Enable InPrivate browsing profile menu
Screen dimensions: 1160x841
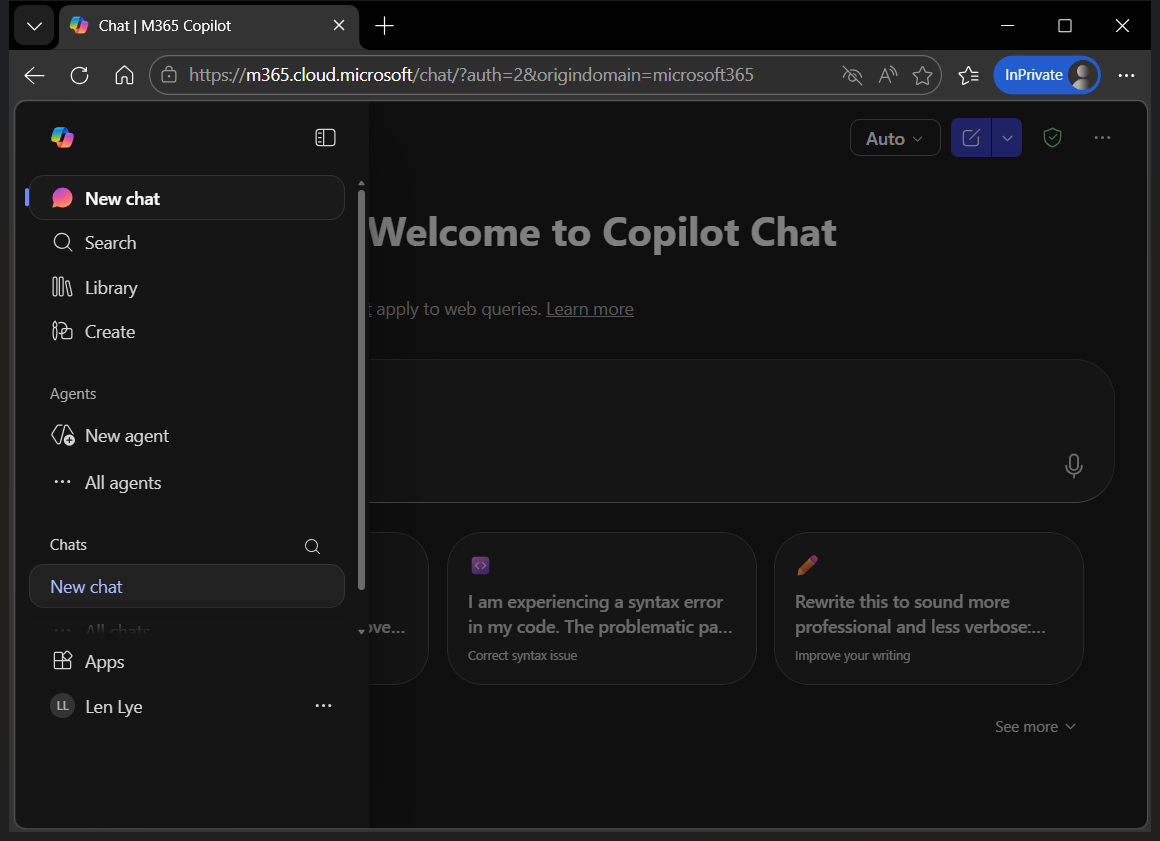(1047, 75)
